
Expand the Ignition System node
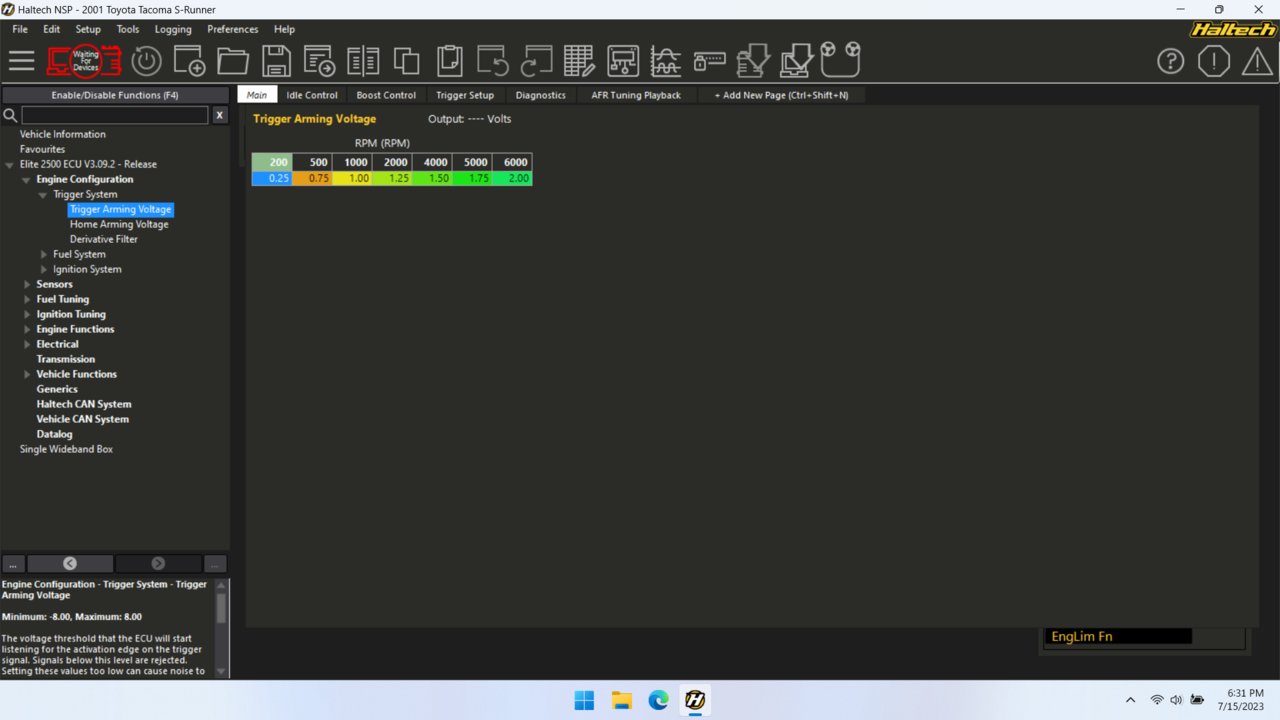point(43,269)
